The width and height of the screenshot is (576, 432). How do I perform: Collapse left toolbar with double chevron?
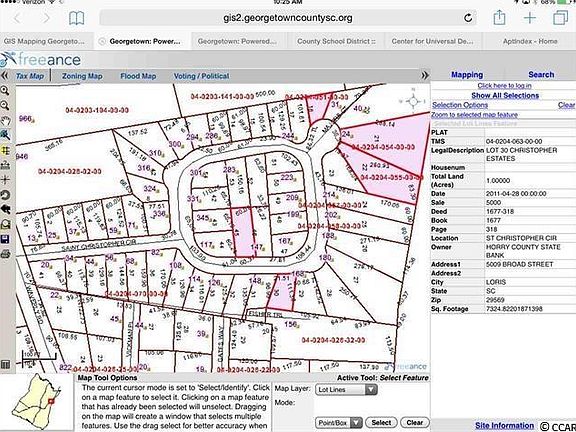(x=5, y=76)
